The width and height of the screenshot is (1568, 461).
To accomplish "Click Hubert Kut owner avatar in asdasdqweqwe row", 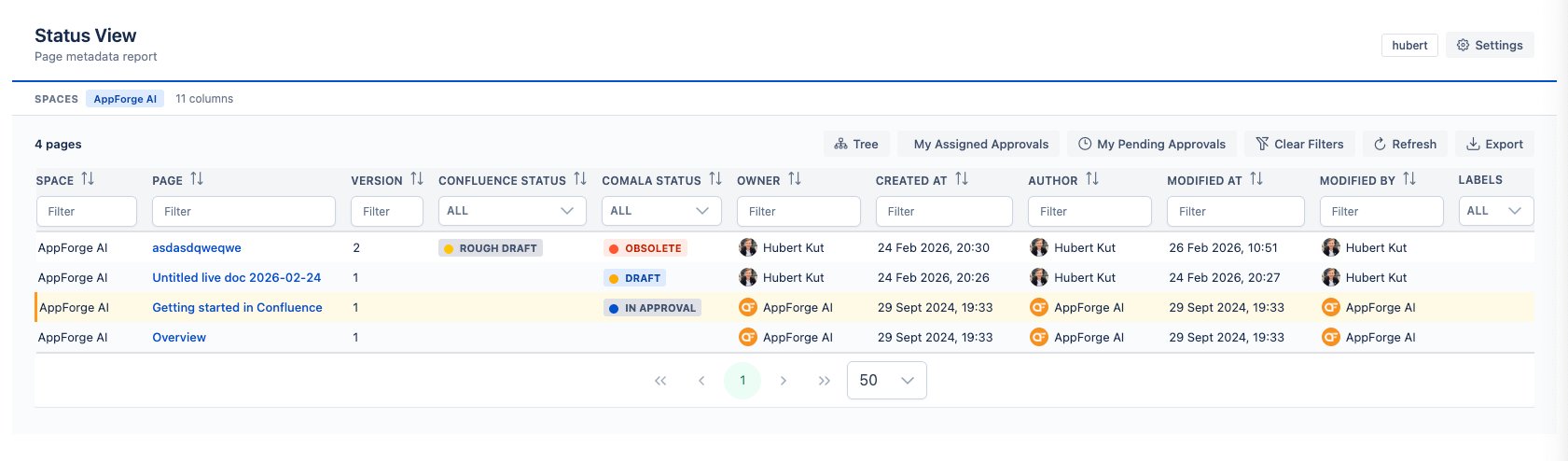I will 748,247.
